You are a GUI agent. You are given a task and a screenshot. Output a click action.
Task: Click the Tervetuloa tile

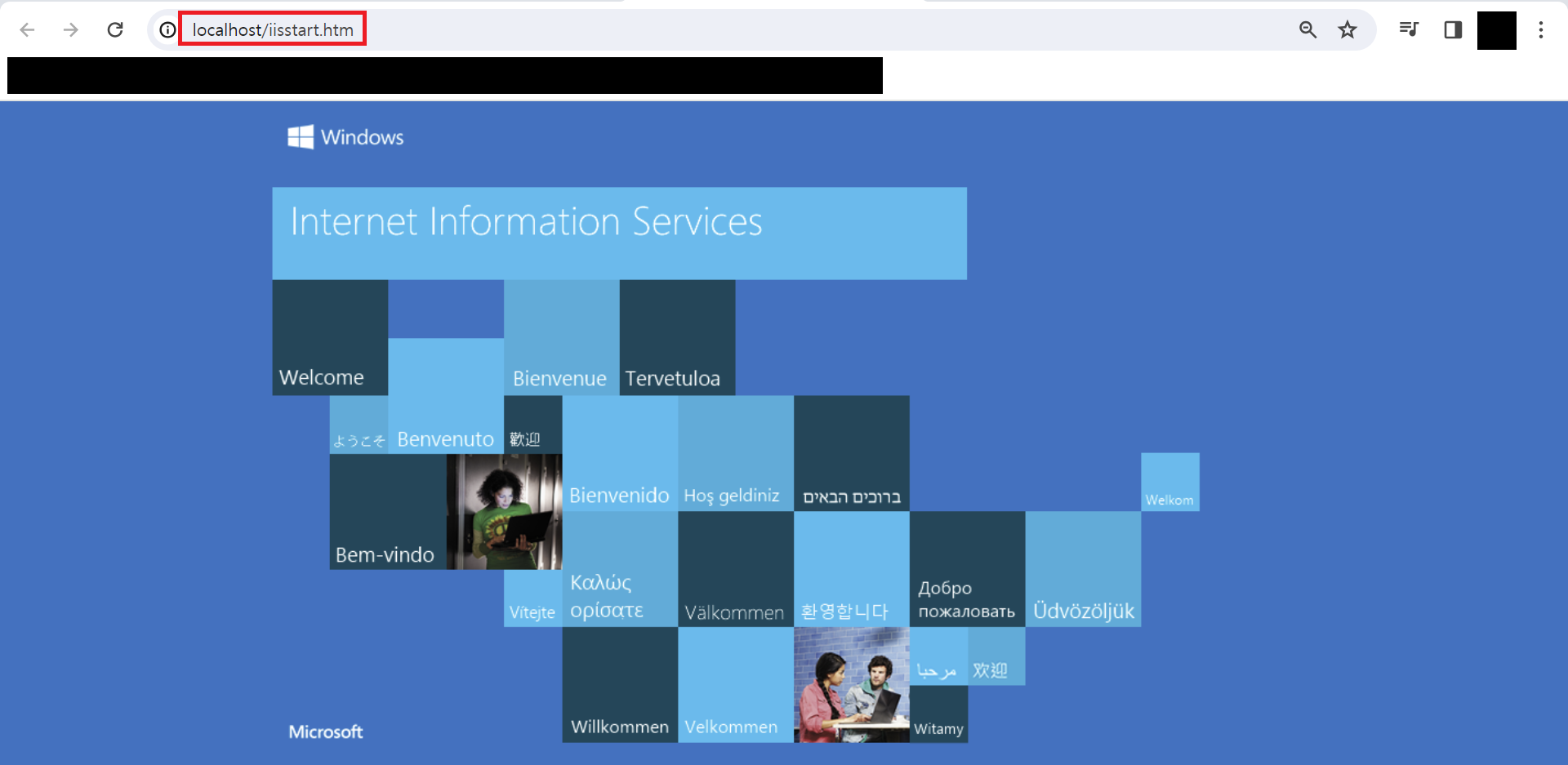coord(677,338)
